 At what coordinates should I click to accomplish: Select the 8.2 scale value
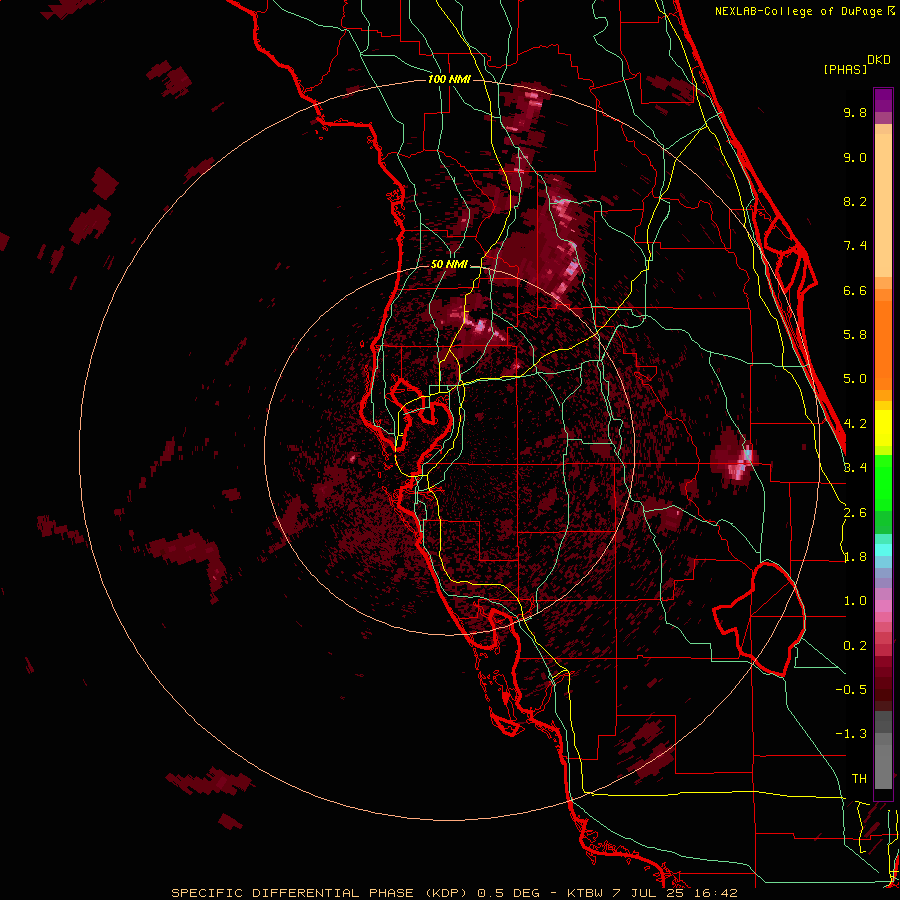(855, 201)
